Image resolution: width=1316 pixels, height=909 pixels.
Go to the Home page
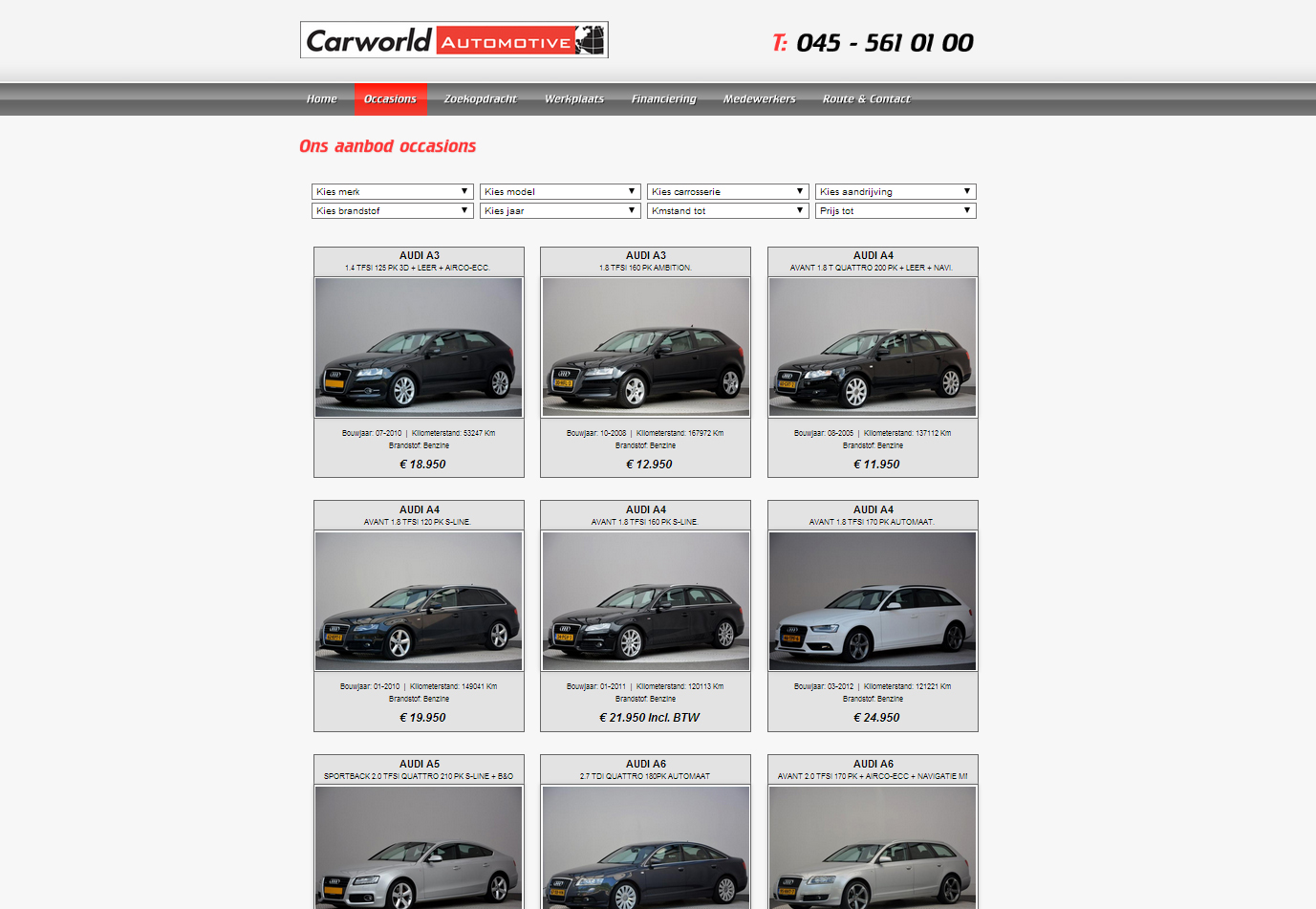tap(322, 99)
